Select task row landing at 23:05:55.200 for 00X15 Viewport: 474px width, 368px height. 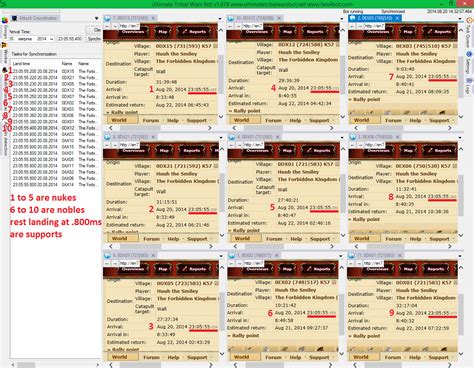pos(55,71)
